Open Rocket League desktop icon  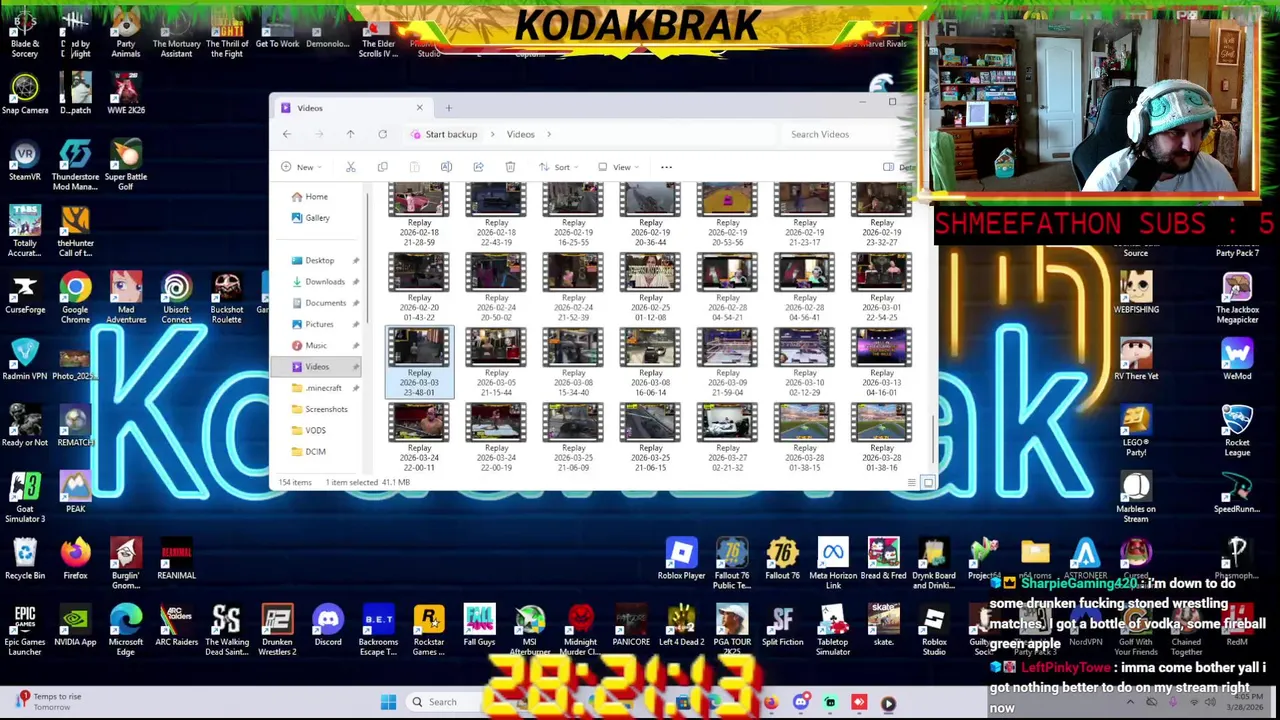click(x=1237, y=432)
